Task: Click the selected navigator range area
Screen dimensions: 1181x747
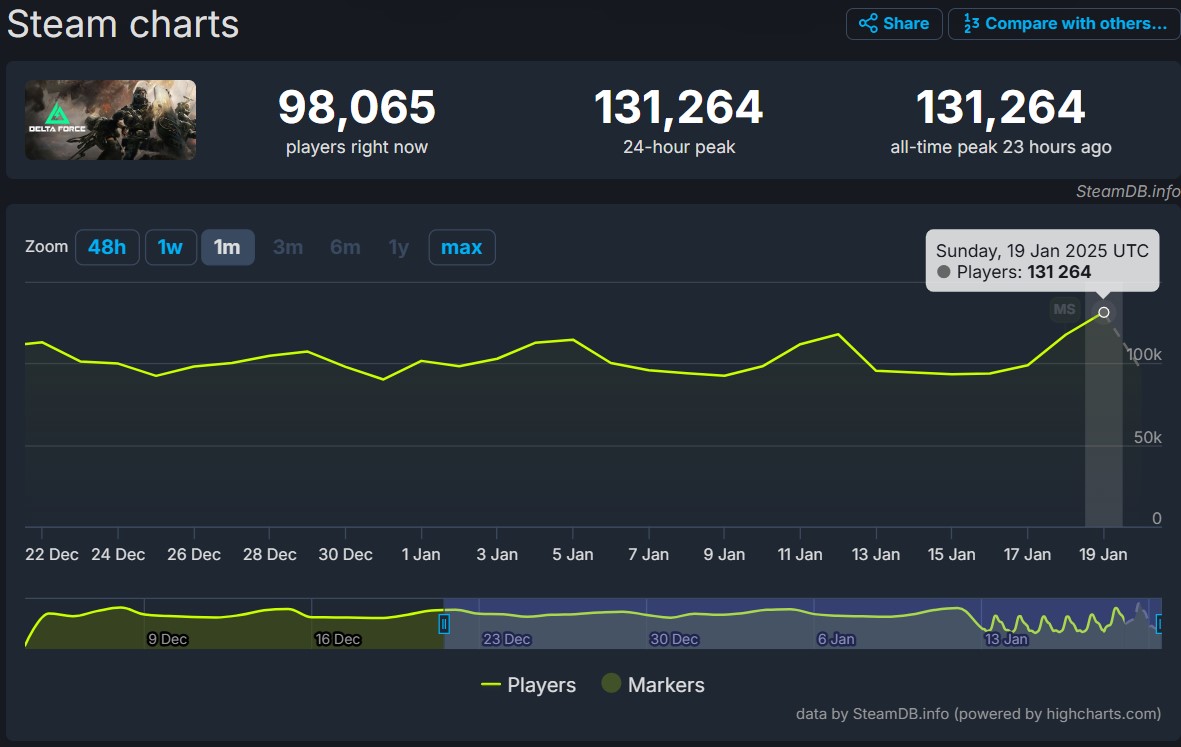Action: point(802,624)
